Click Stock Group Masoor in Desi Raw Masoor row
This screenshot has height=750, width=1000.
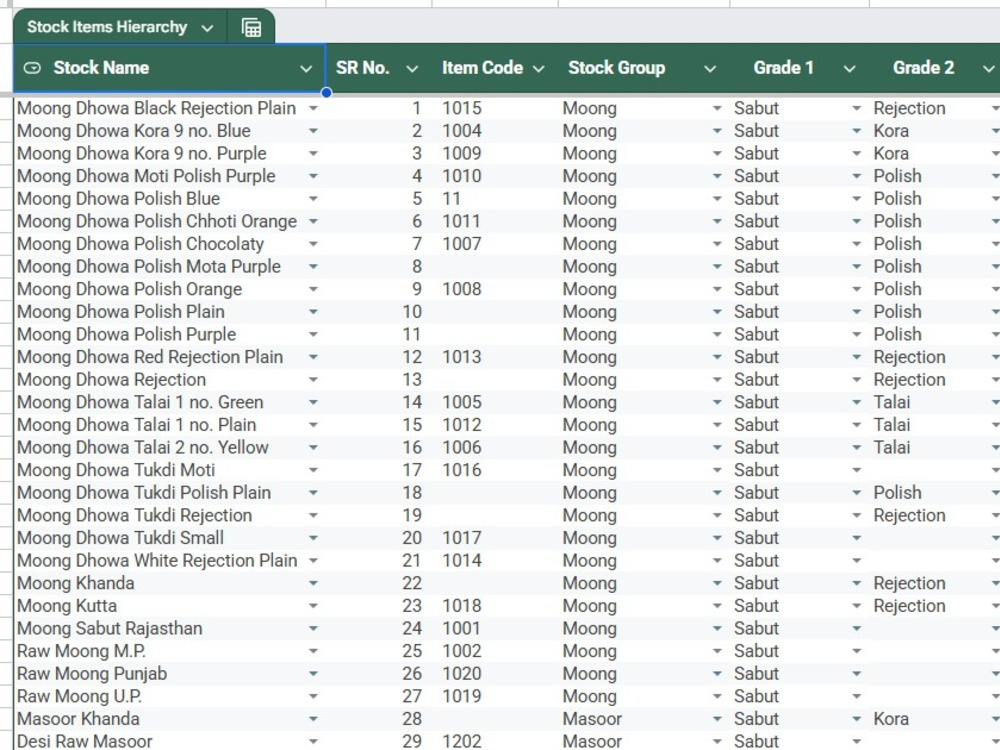pos(592,741)
